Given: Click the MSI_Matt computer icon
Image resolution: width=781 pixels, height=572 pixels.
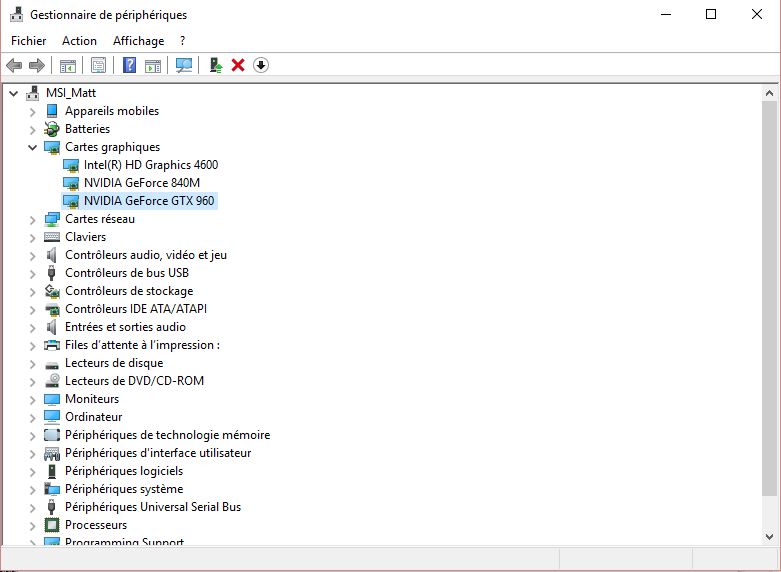Looking at the screenshot, I should tap(33, 93).
